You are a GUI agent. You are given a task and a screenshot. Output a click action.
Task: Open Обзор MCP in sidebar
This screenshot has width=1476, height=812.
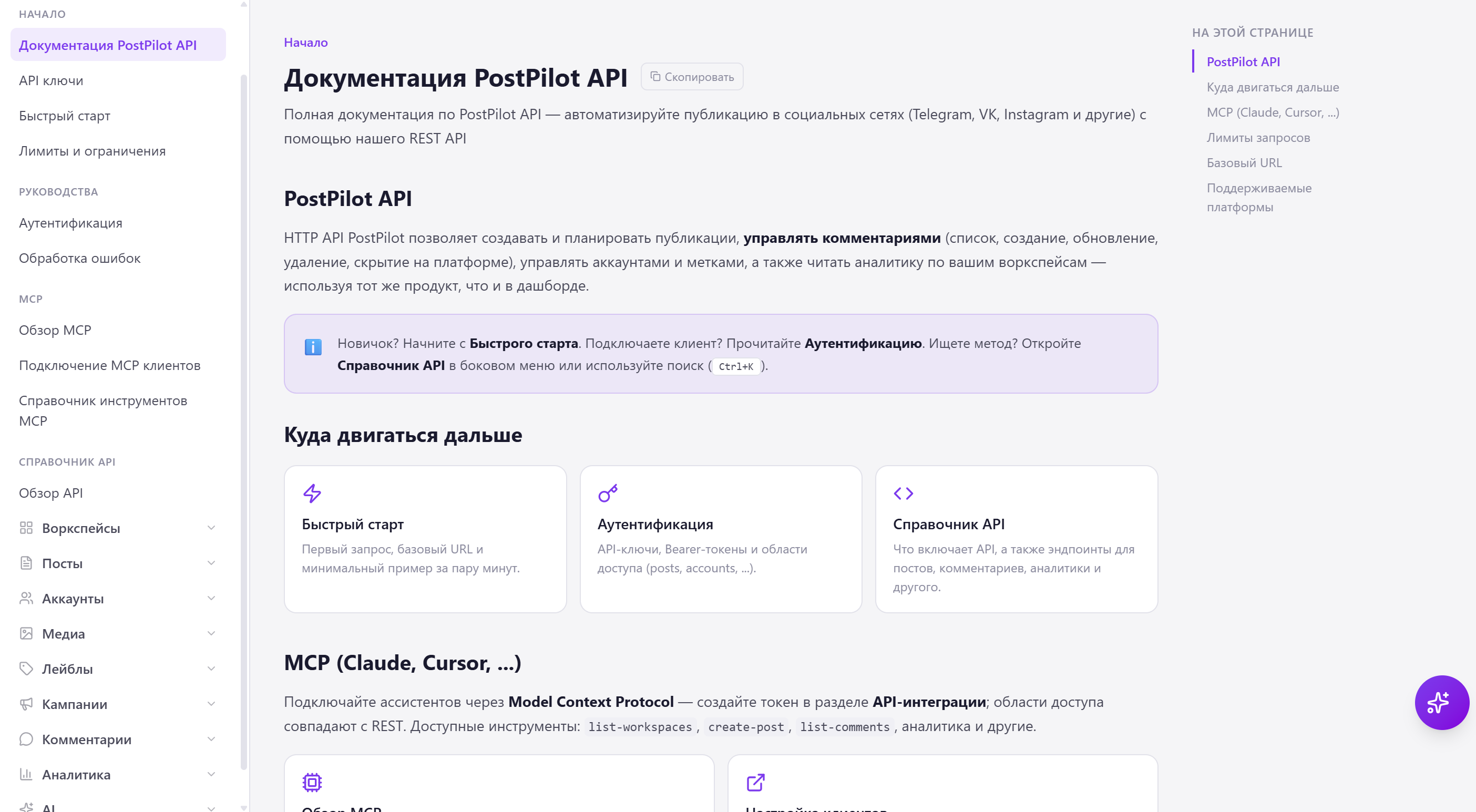(x=118, y=330)
